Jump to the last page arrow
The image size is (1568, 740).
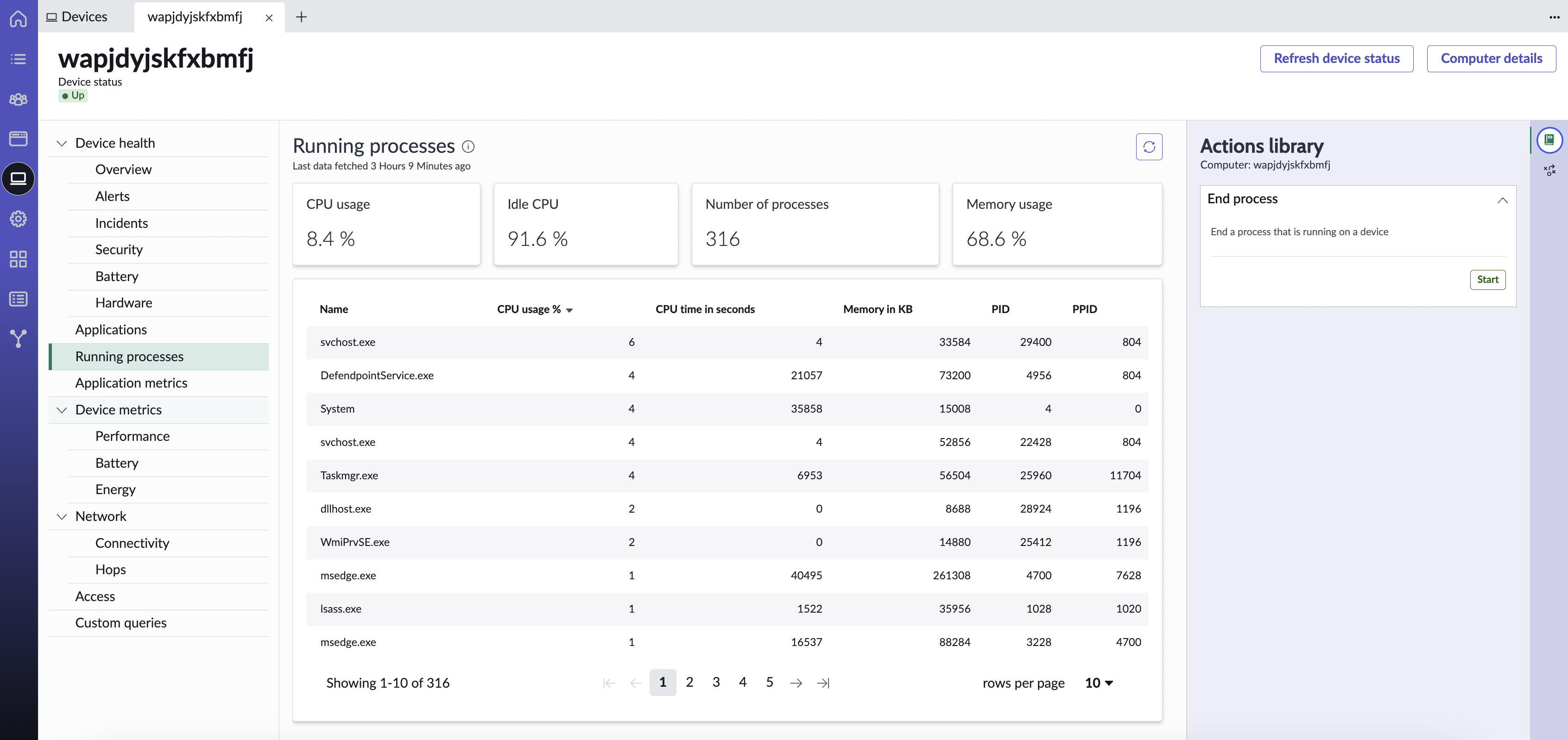click(823, 683)
